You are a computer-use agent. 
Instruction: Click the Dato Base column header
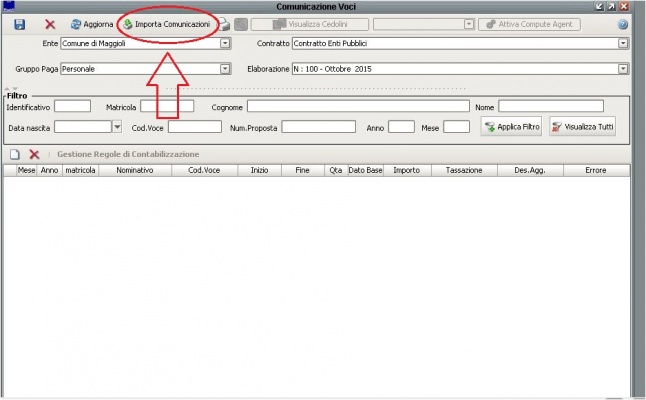365,170
